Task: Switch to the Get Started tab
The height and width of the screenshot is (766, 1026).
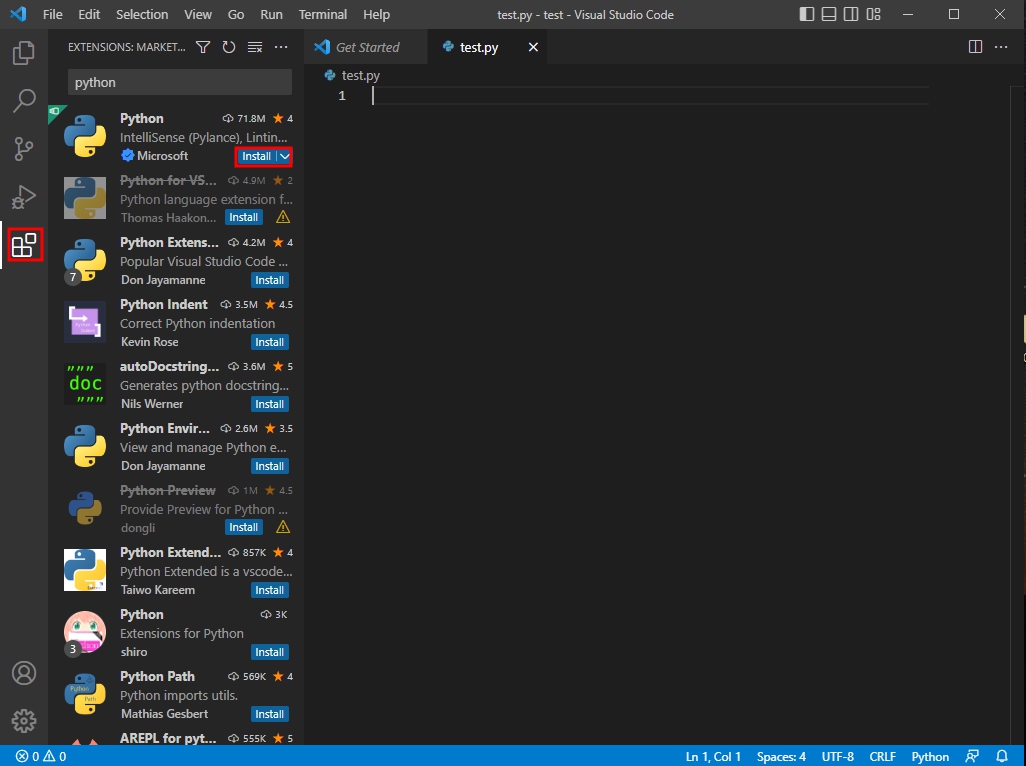Action: [365, 47]
